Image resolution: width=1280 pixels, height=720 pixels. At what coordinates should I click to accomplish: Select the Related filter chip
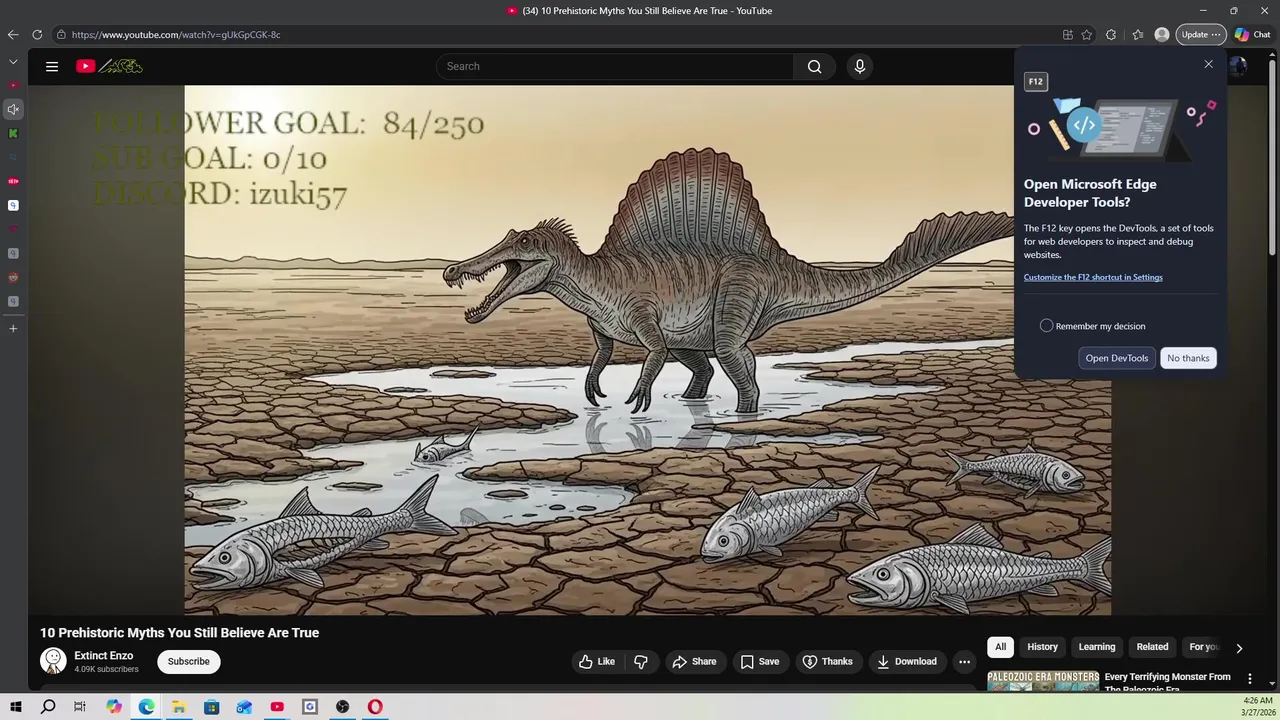[1152, 647]
